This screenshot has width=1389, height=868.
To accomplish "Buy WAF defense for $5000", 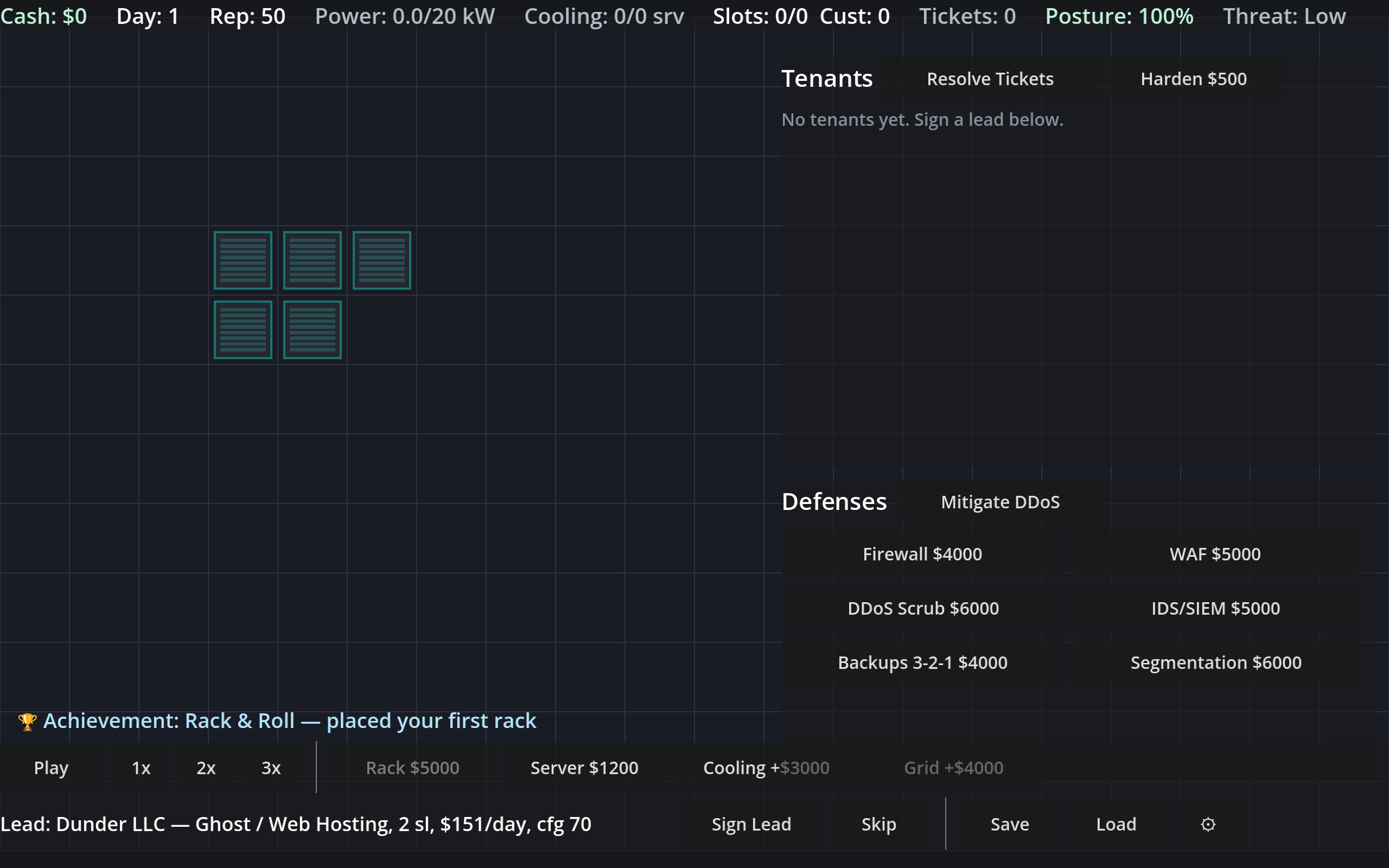I will point(1215,554).
